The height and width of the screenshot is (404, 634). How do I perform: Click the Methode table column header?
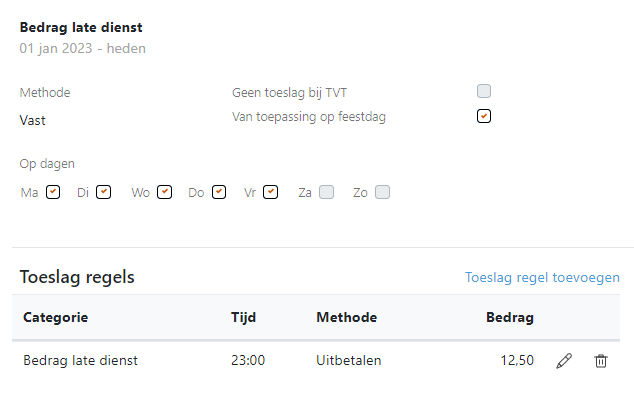pyautogui.click(x=347, y=317)
